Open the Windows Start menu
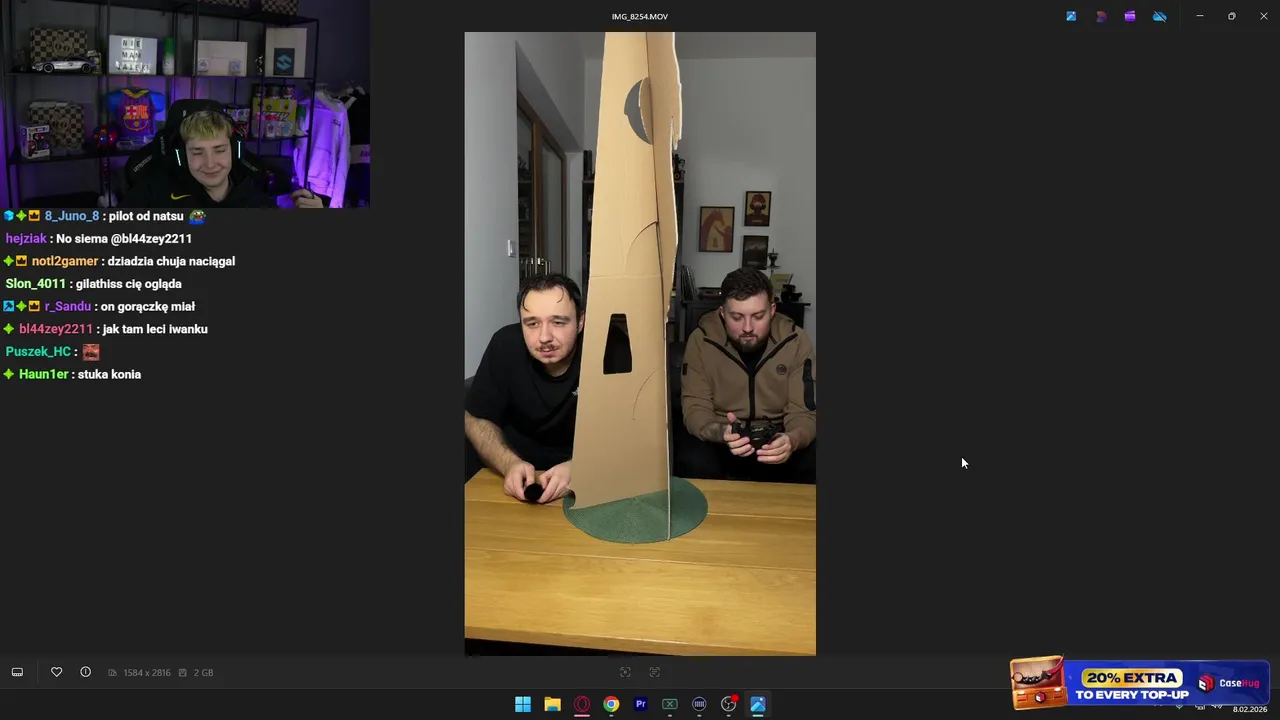 (523, 704)
